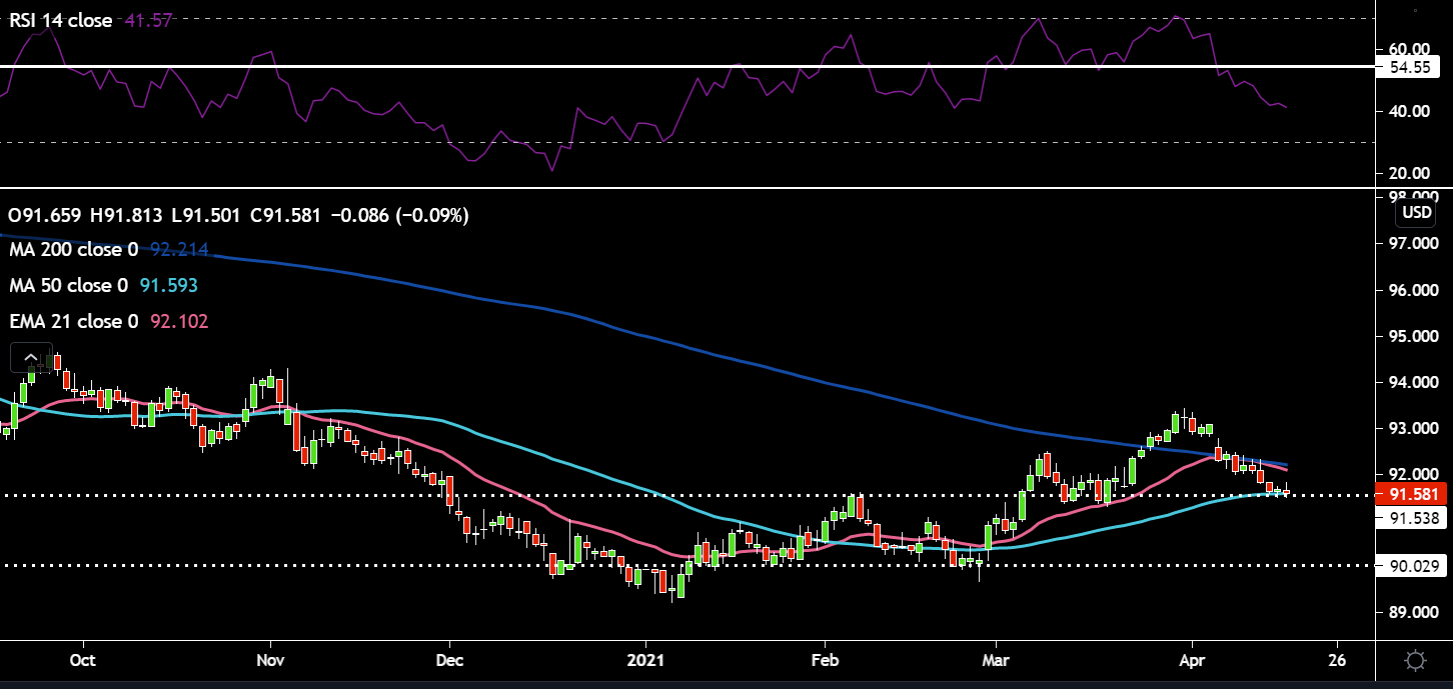This screenshot has width=1453, height=689.
Task: Click the MA 200 value 92.214
Action: [x=182, y=250]
